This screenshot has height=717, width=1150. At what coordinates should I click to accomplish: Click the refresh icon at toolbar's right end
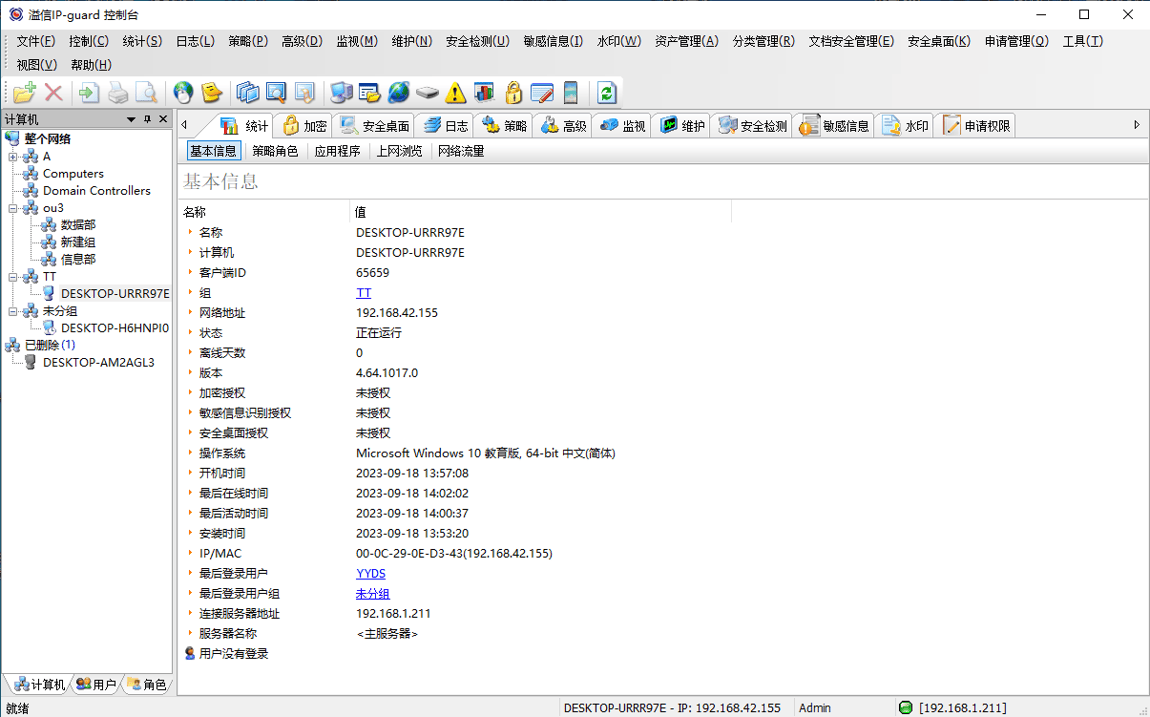click(x=606, y=92)
